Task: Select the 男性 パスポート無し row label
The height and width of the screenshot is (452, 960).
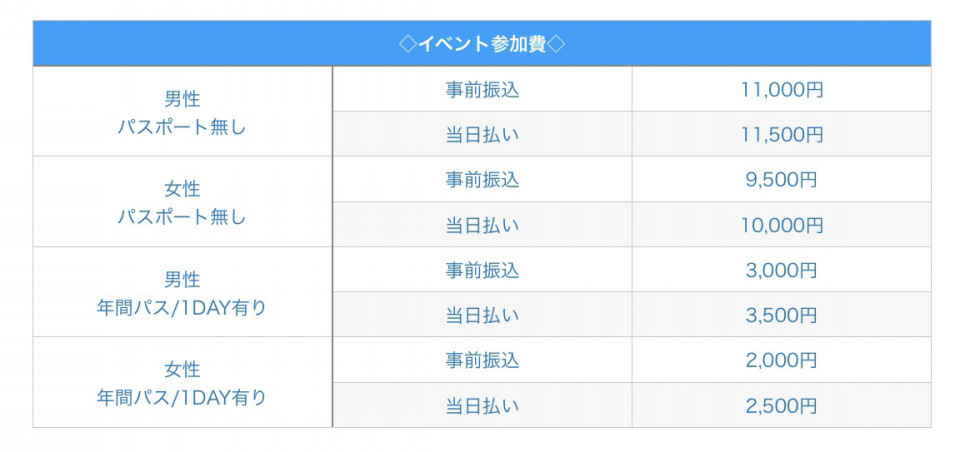Action: point(182,111)
